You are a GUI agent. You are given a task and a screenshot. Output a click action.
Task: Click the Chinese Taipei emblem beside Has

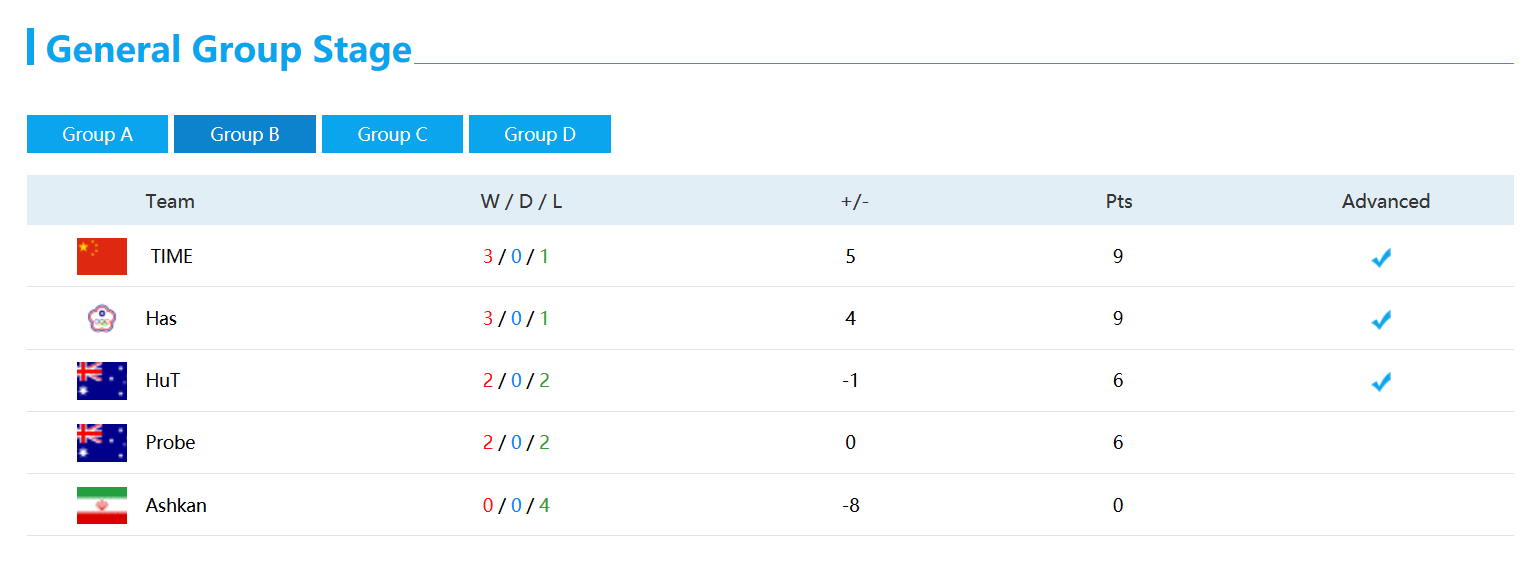click(102, 319)
